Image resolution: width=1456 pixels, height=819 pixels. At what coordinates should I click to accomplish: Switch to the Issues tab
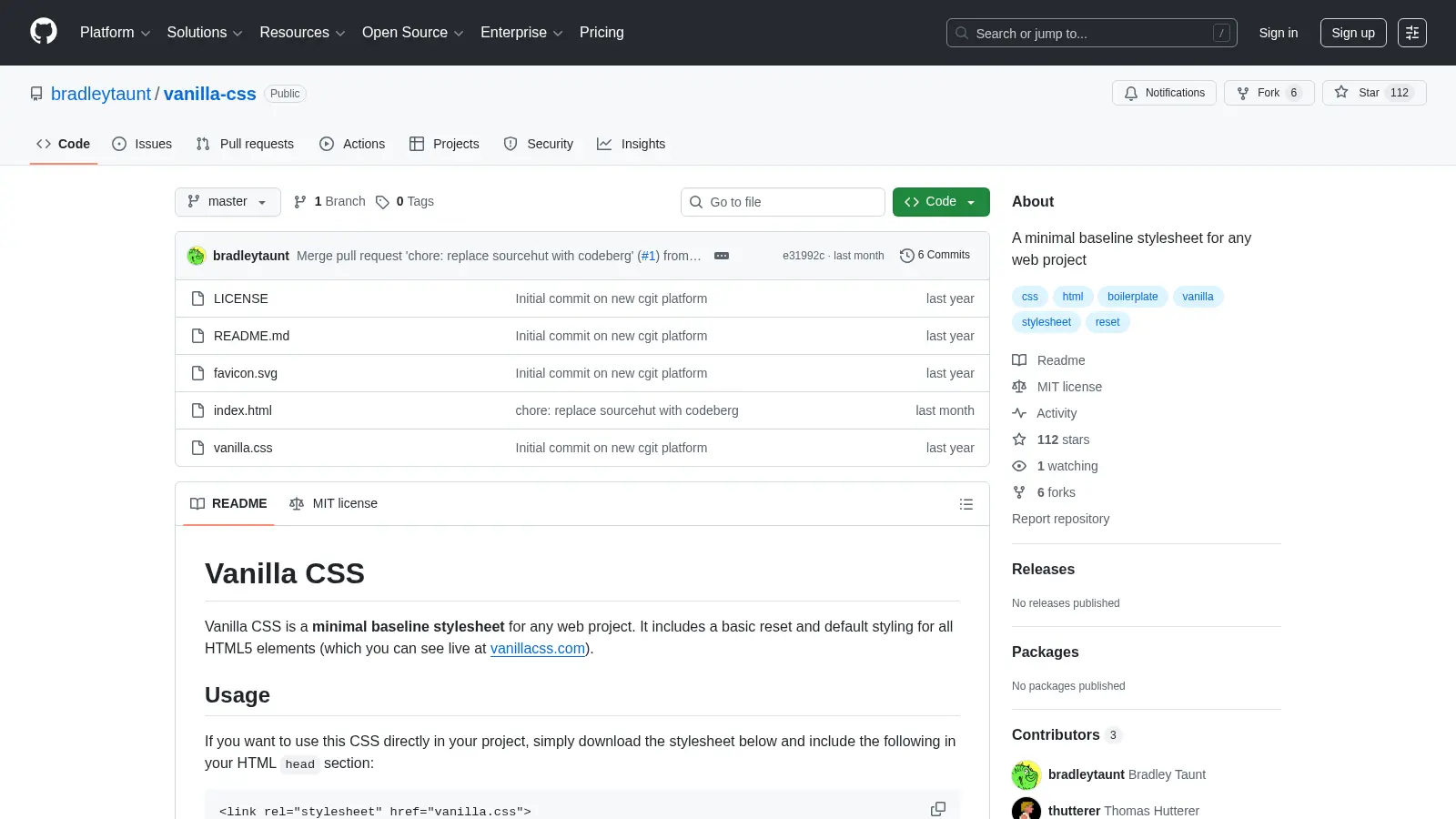(142, 144)
